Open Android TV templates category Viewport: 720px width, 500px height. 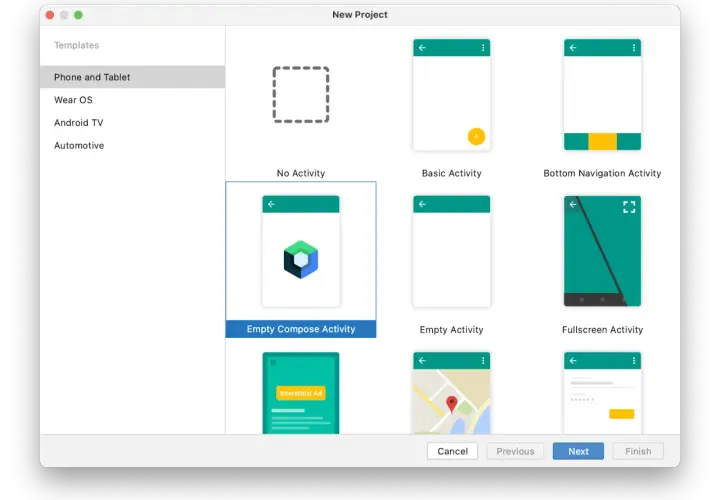point(132,123)
